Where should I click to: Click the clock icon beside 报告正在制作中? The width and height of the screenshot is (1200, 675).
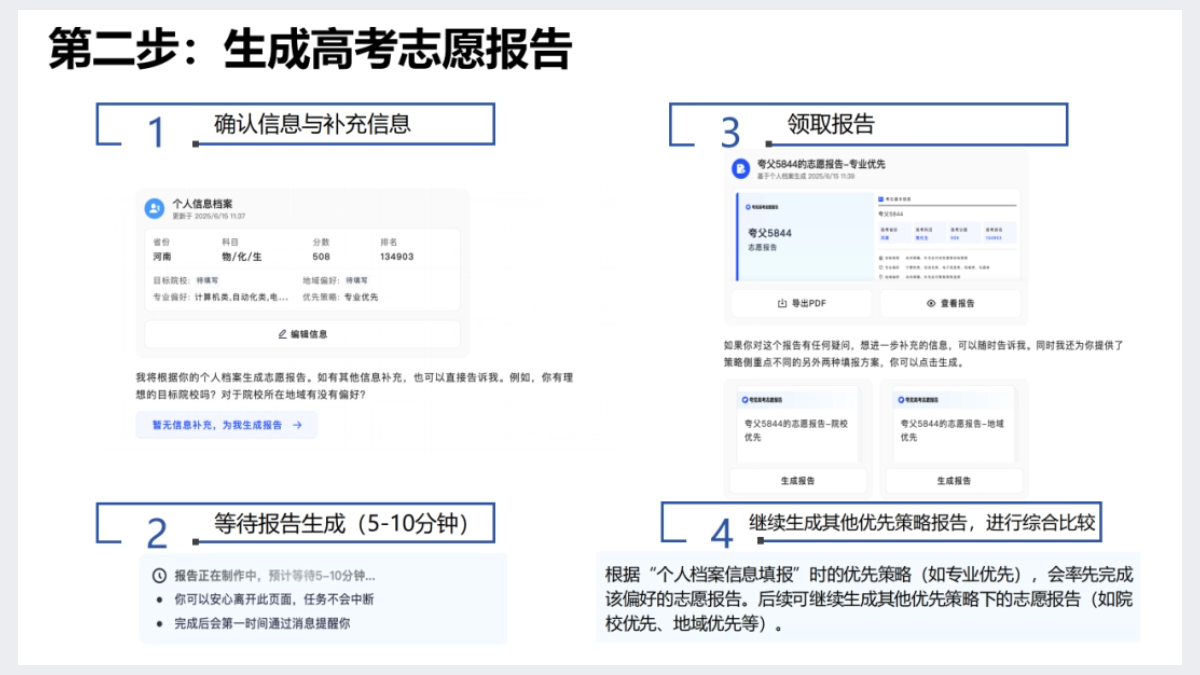(x=159, y=576)
